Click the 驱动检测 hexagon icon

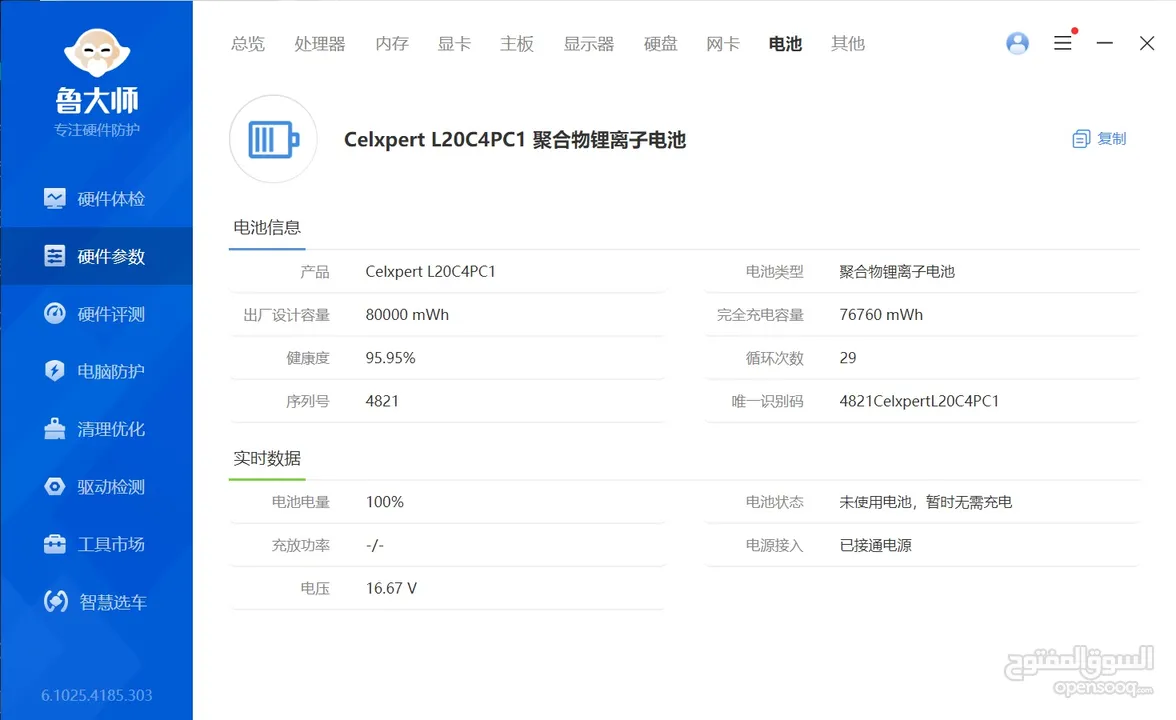[x=55, y=486]
